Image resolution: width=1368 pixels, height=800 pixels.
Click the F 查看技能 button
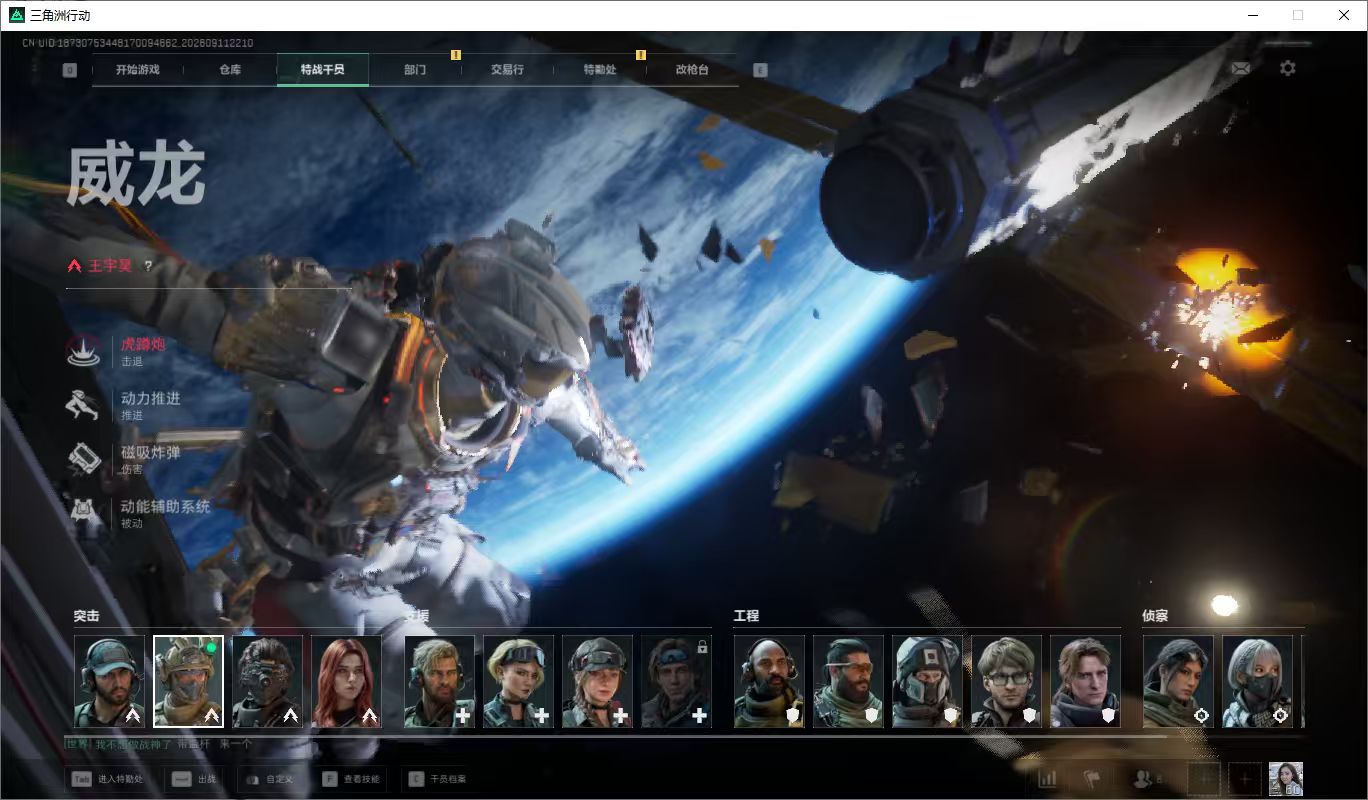(x=350, y=779)
